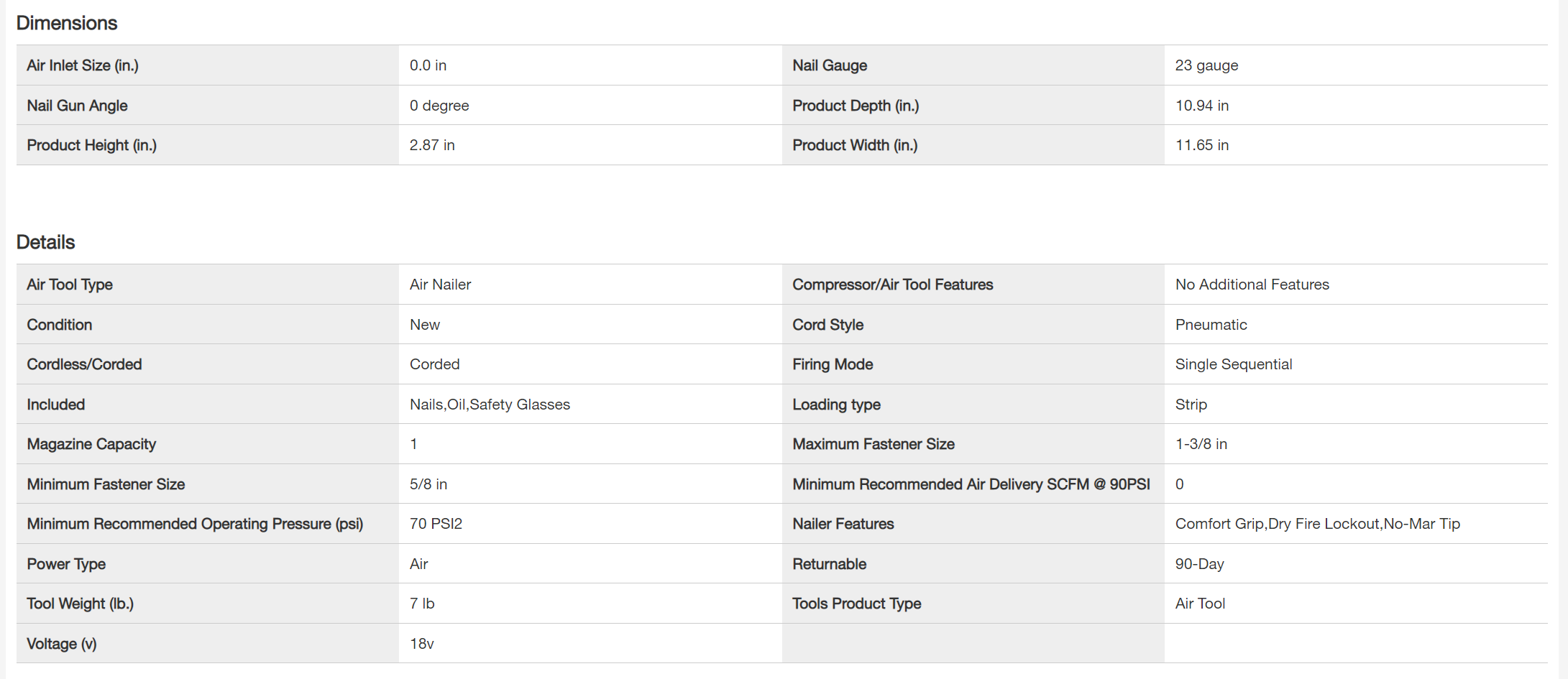Click the Maximum Fastener Size 1-3/8 in value
The width and height of the screenshot is (1568, 679).
tap(1201, 444)
